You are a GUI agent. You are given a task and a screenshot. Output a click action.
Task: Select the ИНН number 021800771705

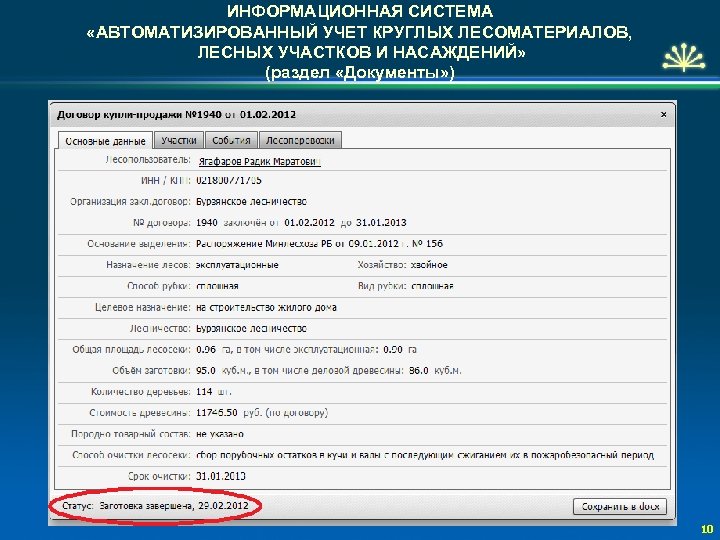click(229, 180)
